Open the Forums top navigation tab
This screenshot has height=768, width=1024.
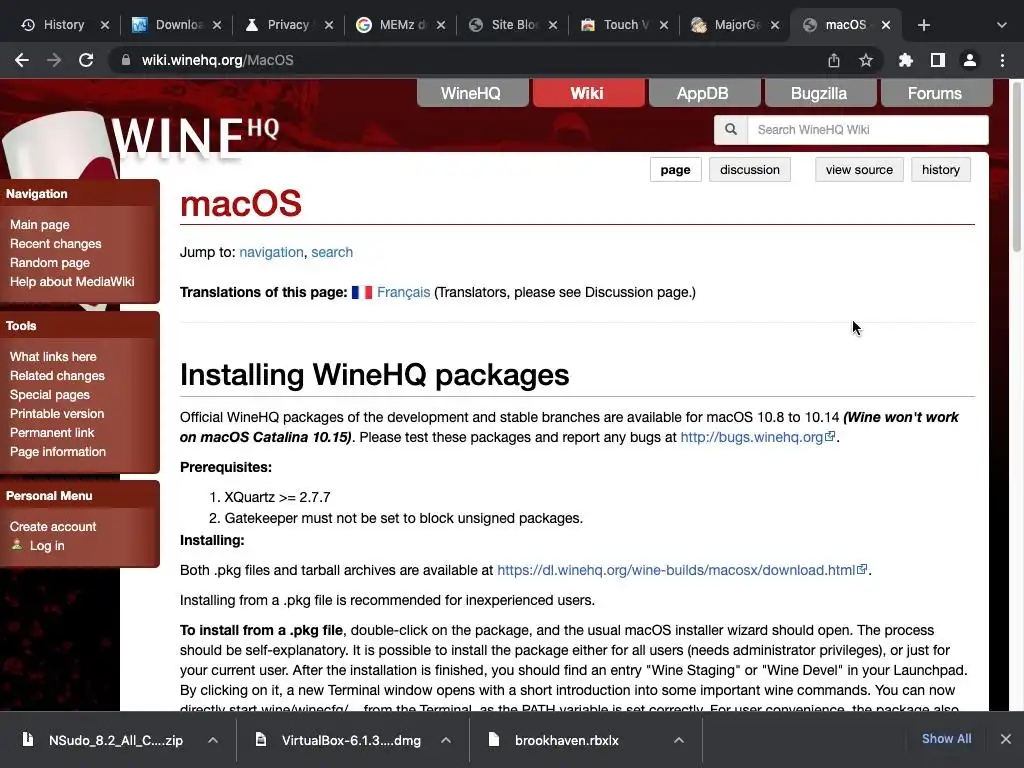(x=936, y=93)
